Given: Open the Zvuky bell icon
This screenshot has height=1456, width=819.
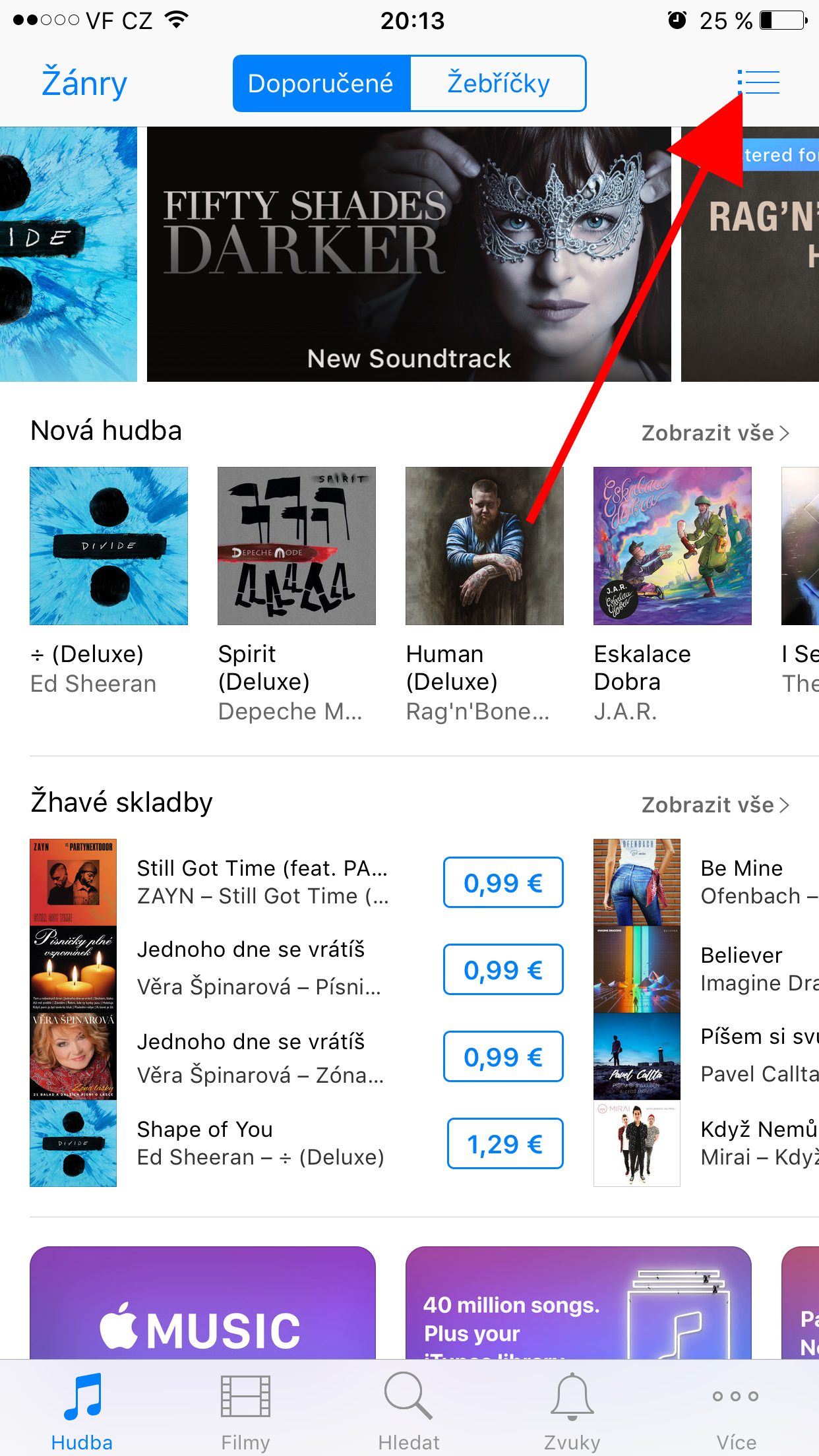Looking at the screenshot, I should coord(572,1396).
